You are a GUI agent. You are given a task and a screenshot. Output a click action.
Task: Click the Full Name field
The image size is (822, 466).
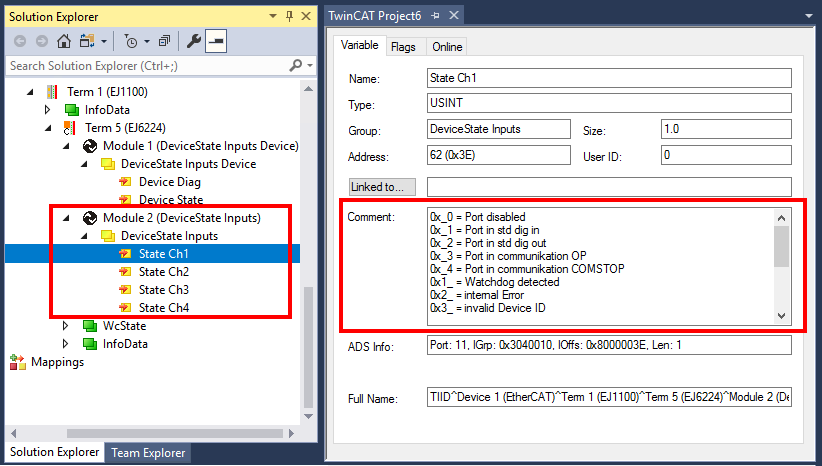[609, 397]
